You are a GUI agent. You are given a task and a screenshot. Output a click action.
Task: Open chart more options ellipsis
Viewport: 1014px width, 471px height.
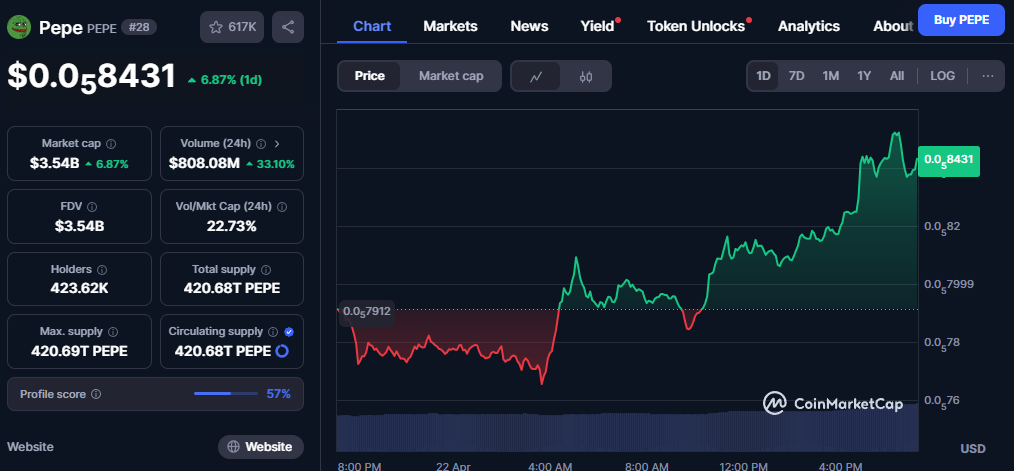coord(987,76)
